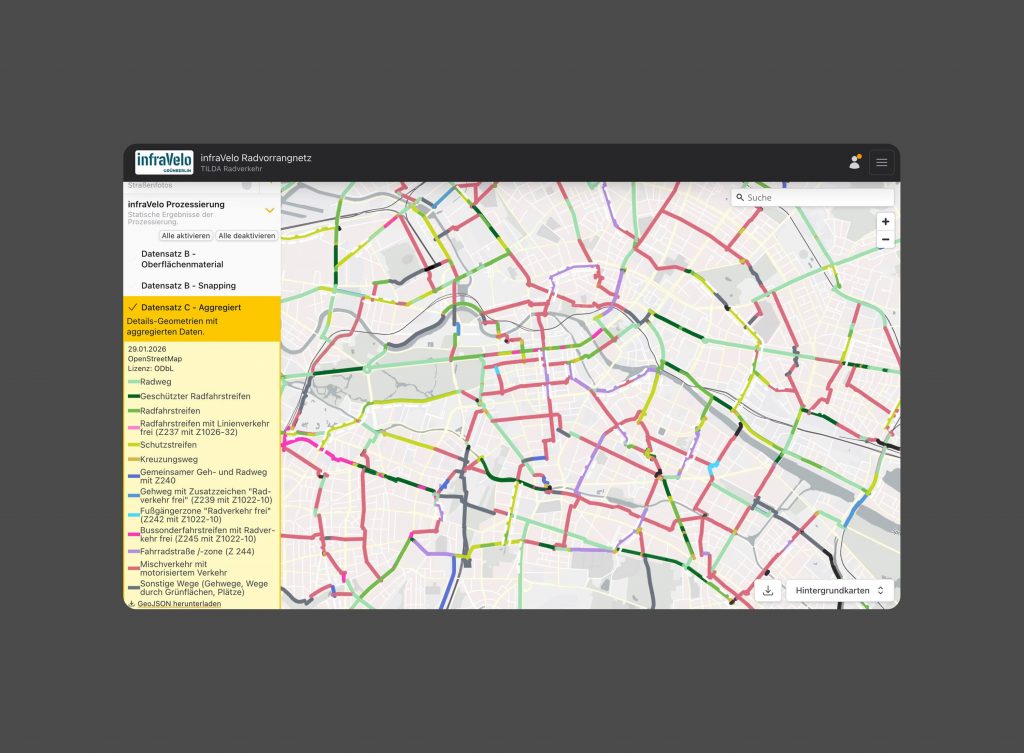Click the Schutzstreifen legend swatch
Viewport: 1024px width, 753px height.
133,445
